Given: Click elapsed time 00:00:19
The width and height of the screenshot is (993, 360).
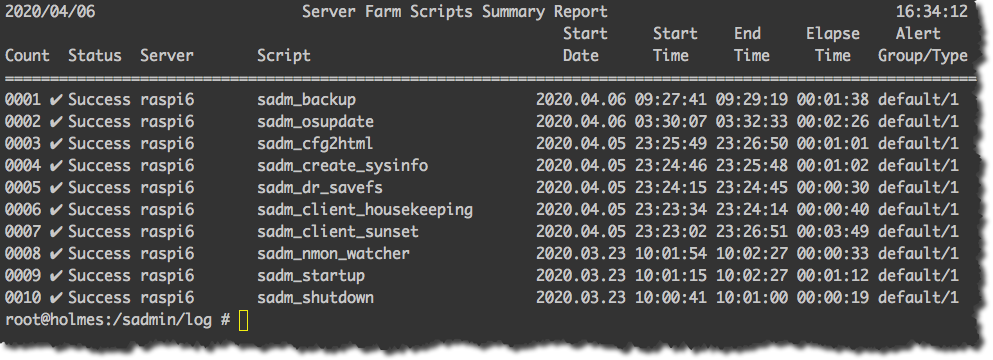Looking at the screenshot, I should 833,297.
